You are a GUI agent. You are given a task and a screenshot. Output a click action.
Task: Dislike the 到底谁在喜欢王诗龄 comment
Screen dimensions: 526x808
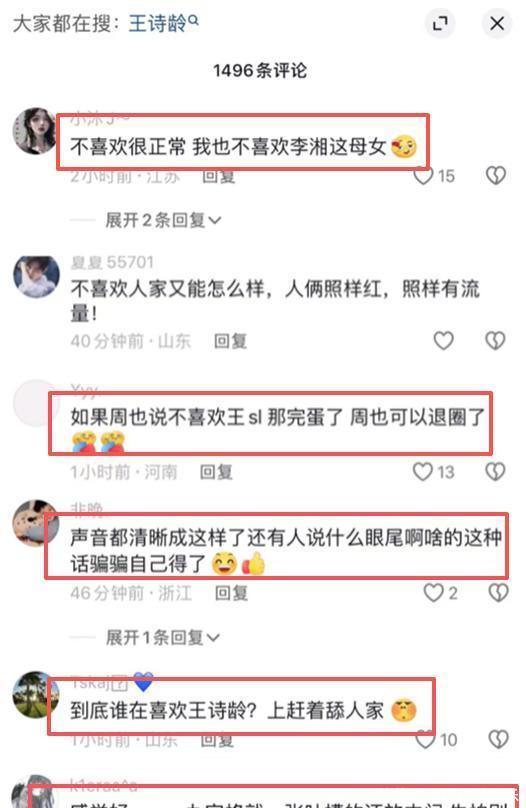pyautogui.click(x=498, y=739)
